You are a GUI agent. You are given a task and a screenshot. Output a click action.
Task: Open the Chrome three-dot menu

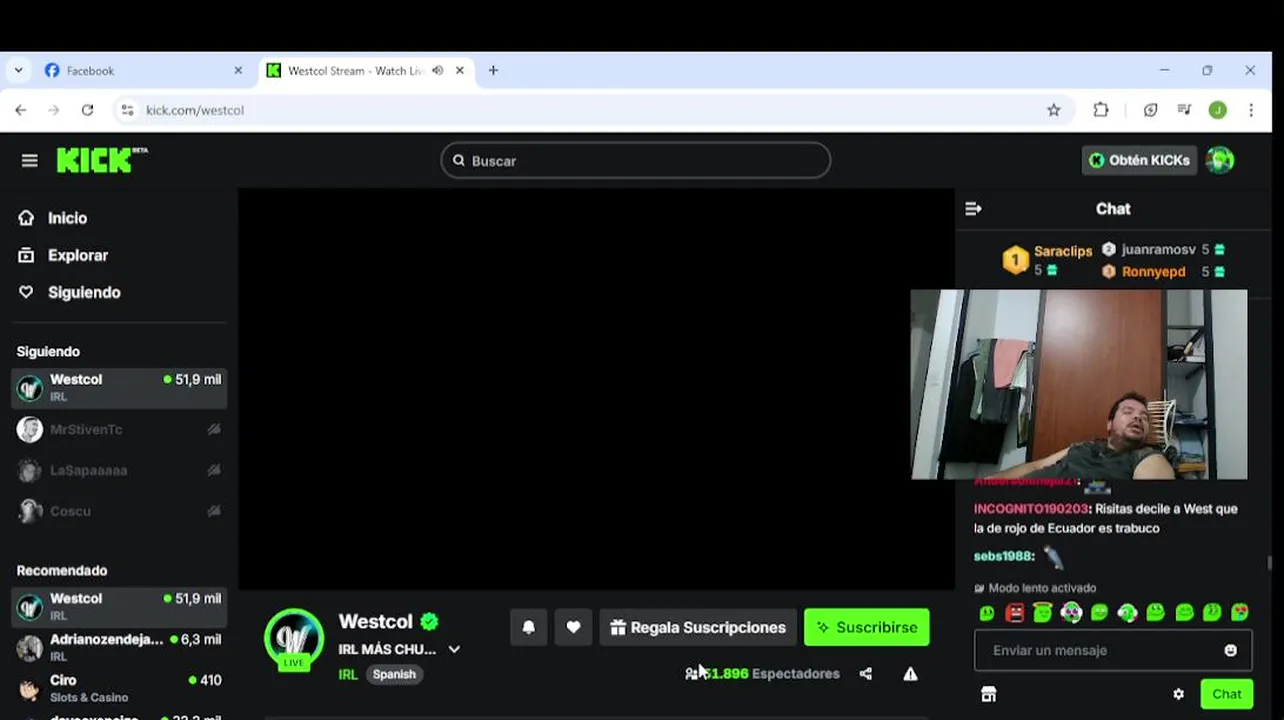[x=1251, y=110]
